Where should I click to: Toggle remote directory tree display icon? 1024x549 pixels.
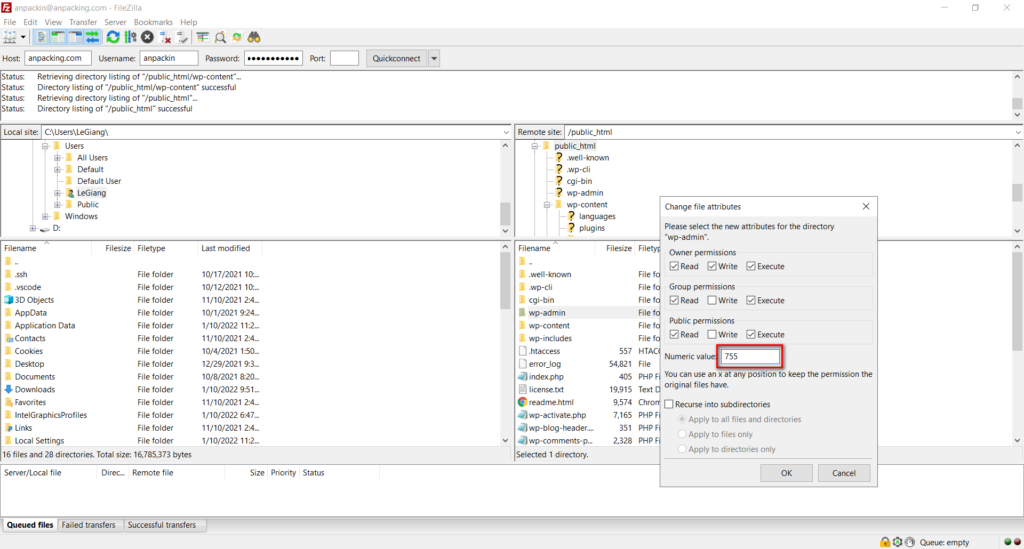pos(75,37)
